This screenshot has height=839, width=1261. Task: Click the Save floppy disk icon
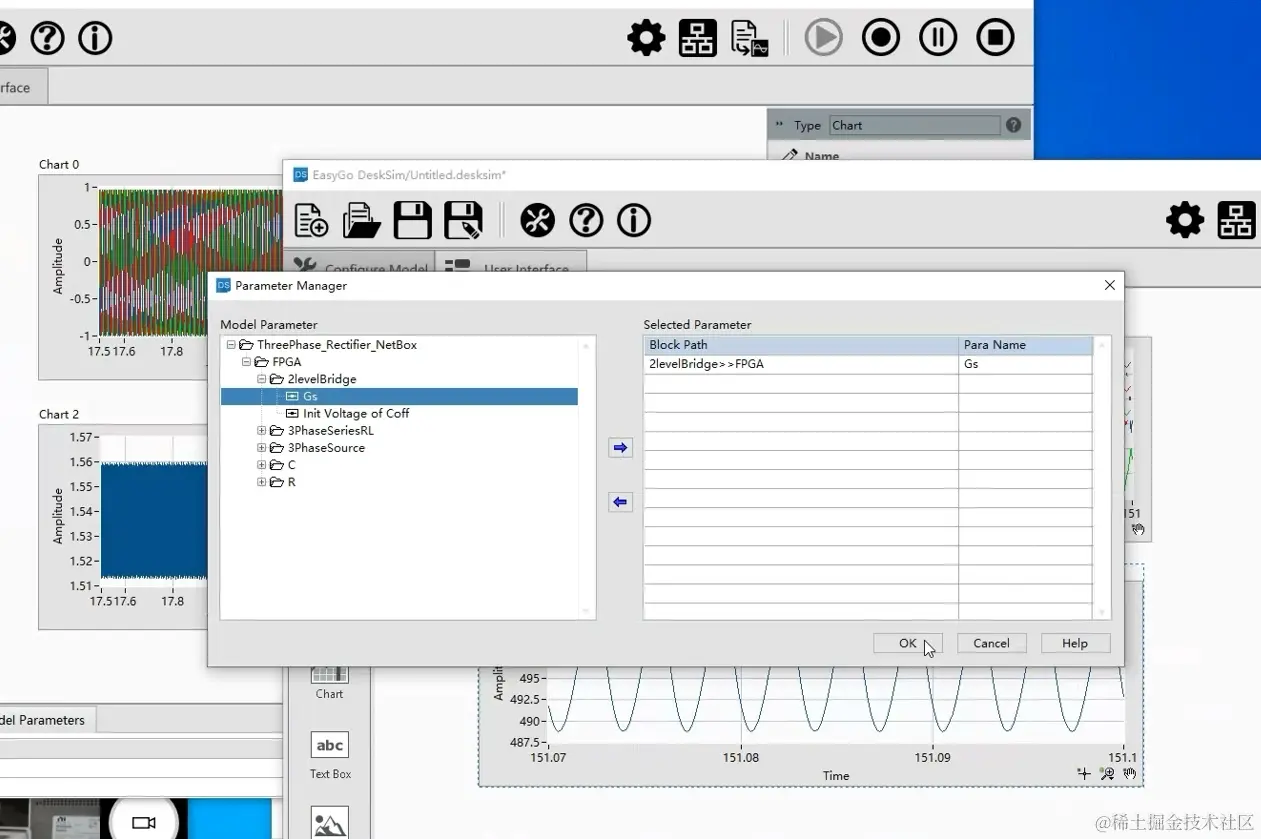tap(413, 220)
